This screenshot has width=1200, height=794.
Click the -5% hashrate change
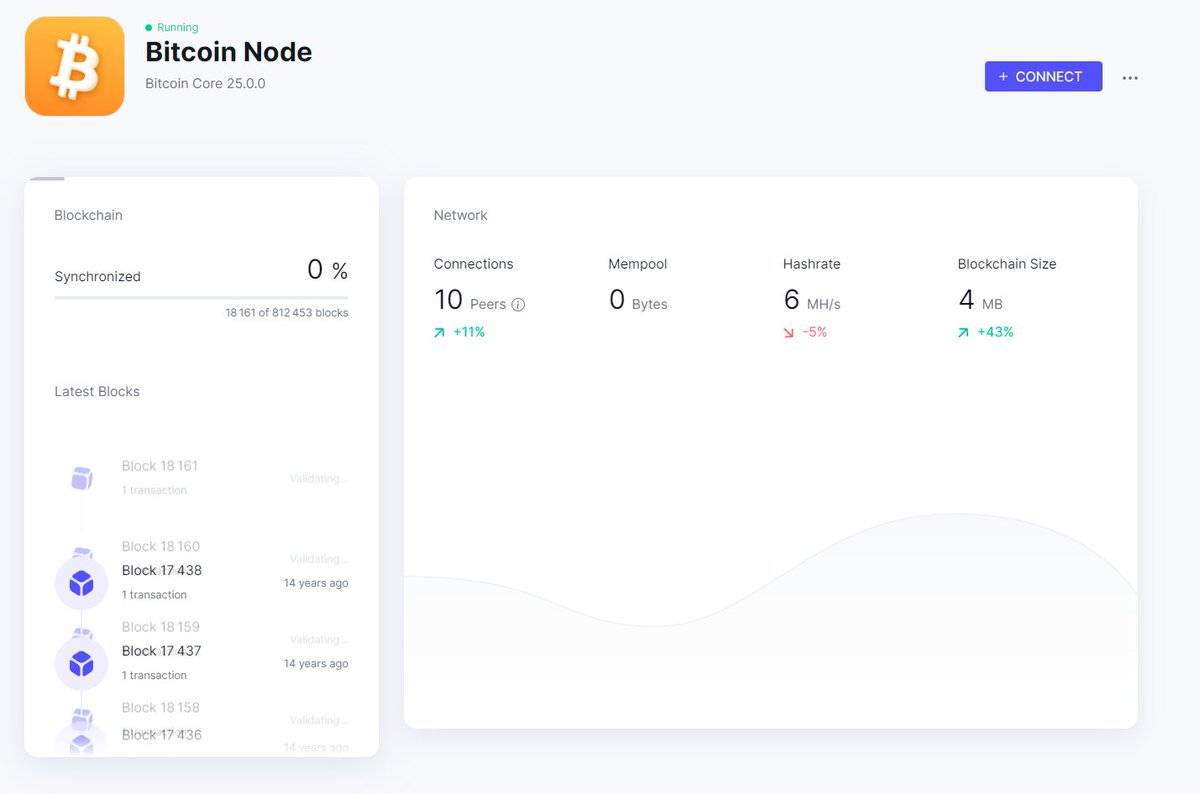tap(815, 332)
